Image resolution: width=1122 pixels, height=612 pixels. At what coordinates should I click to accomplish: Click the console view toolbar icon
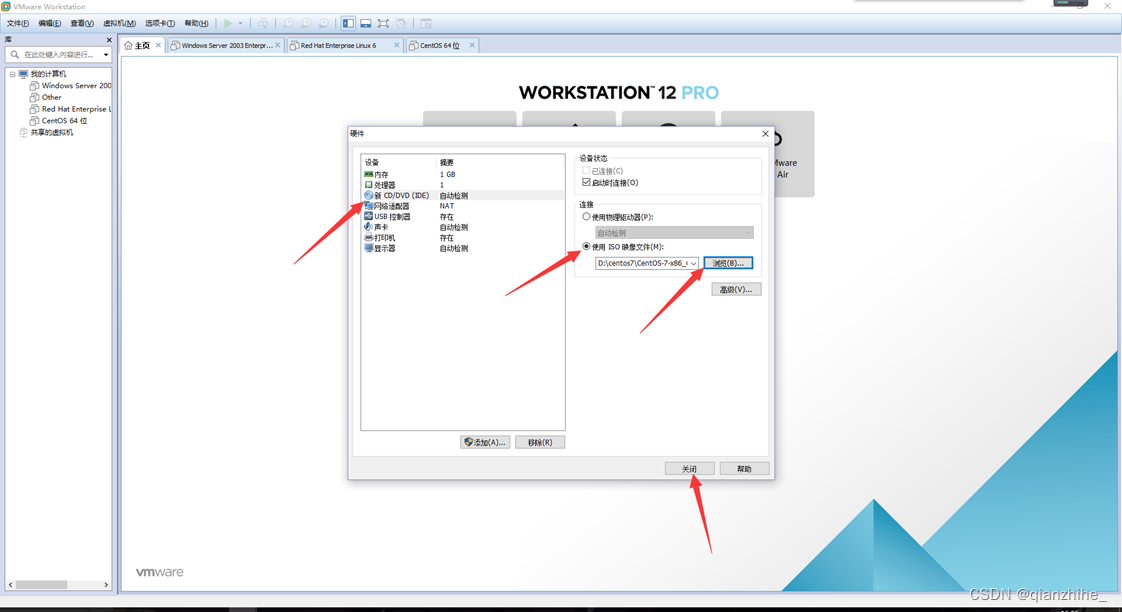426,24
